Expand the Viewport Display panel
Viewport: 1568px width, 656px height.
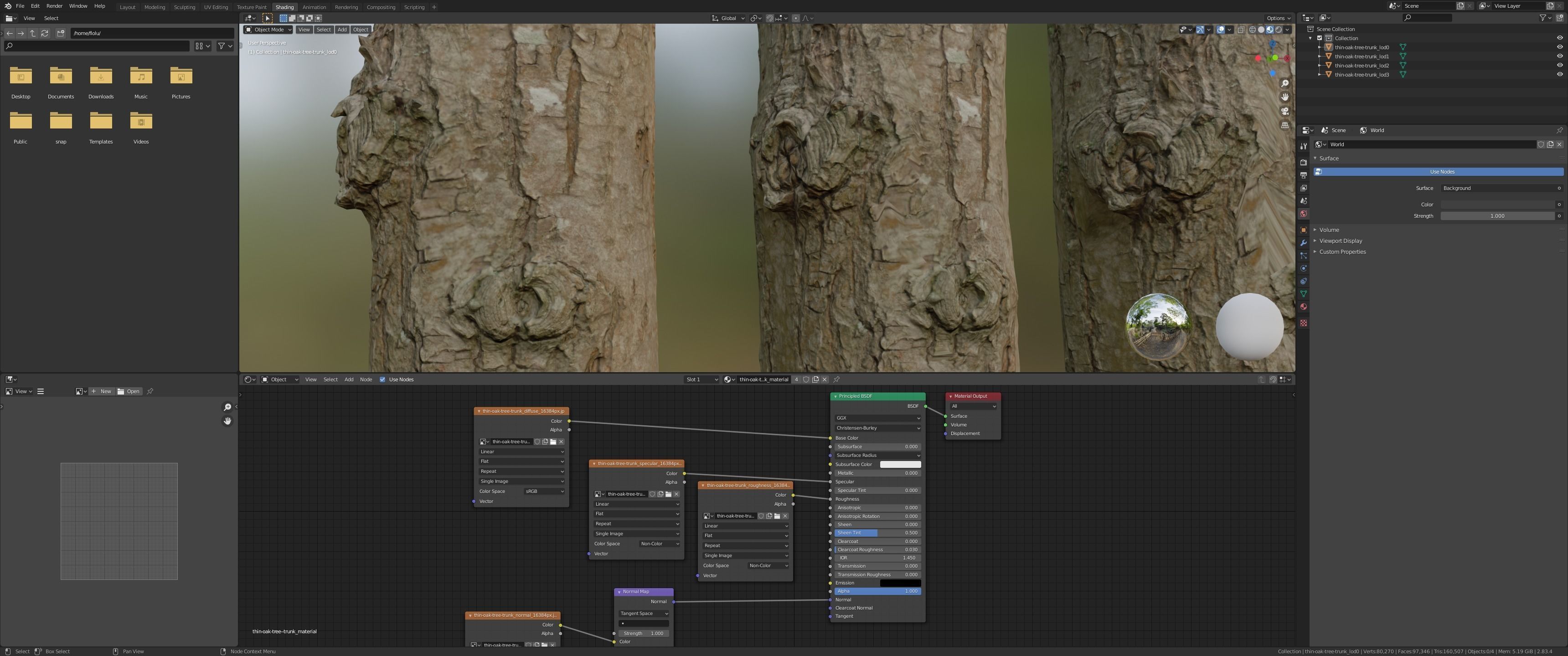tap(1341, 241)
